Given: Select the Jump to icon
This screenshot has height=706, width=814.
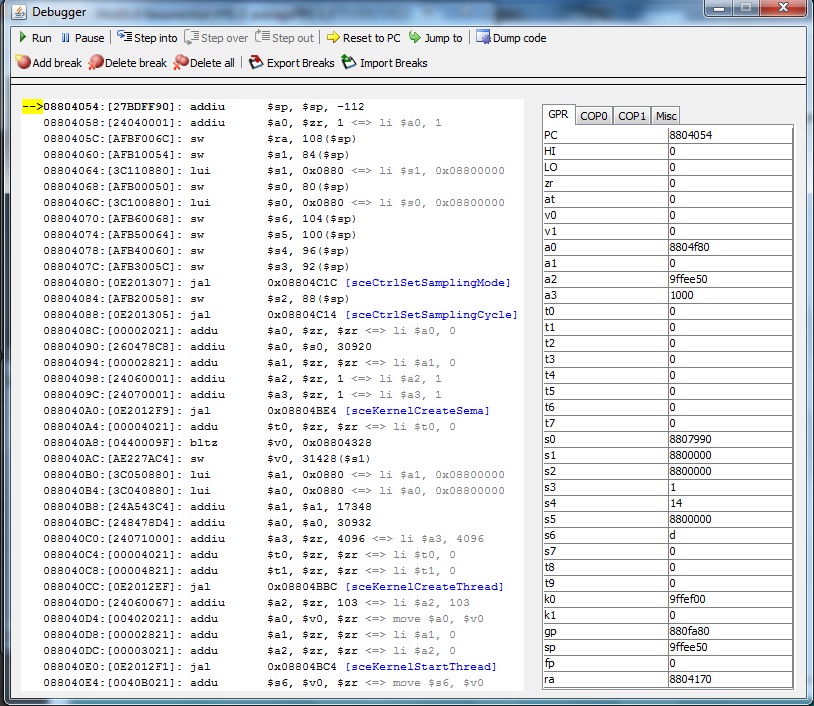Looking at the screenshot, I should point(416,38).
